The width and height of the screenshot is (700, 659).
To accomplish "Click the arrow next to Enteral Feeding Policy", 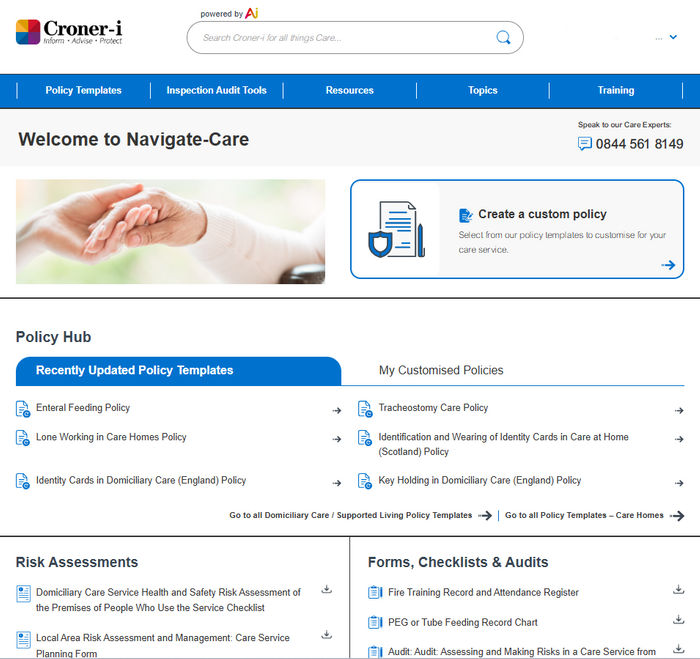I will (x=337, y=410).
